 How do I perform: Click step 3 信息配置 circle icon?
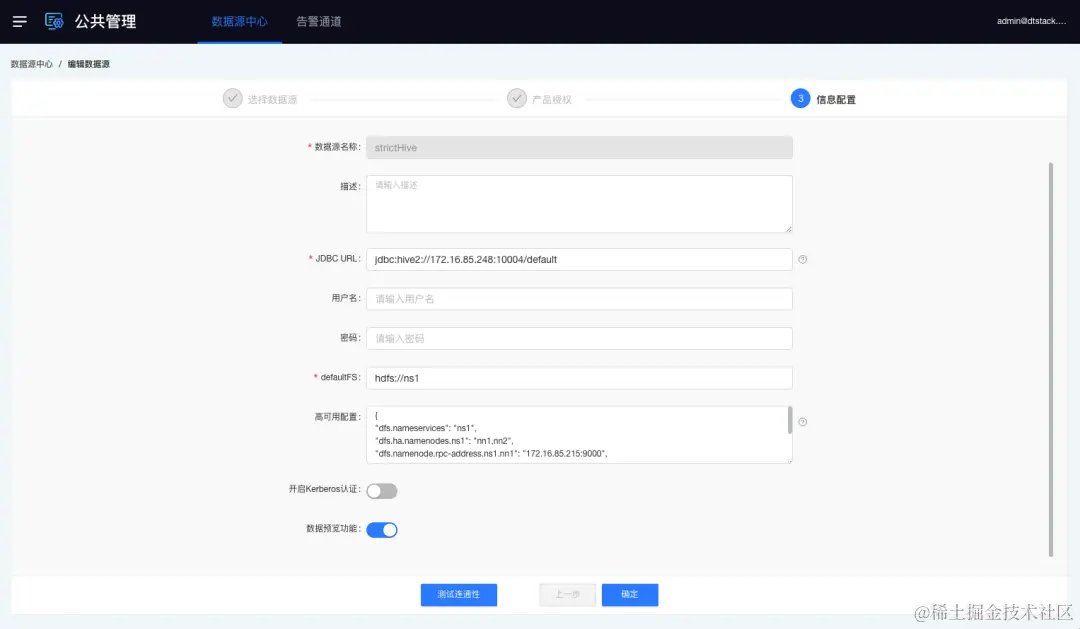tap(800, 99)
